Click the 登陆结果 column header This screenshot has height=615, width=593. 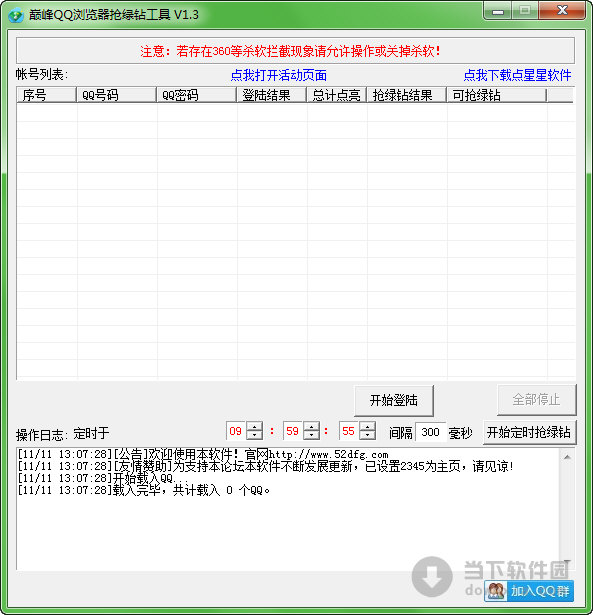(271, 95)
